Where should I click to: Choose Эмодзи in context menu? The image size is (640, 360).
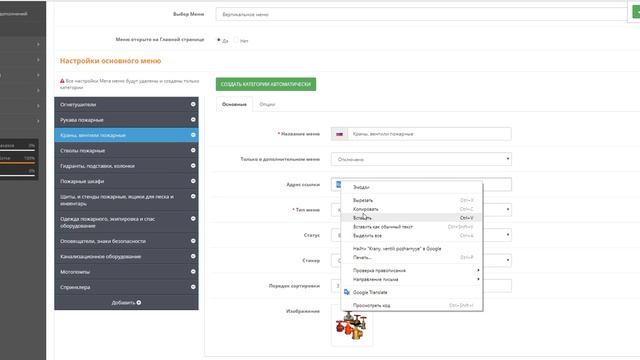(x=412, y=187)
